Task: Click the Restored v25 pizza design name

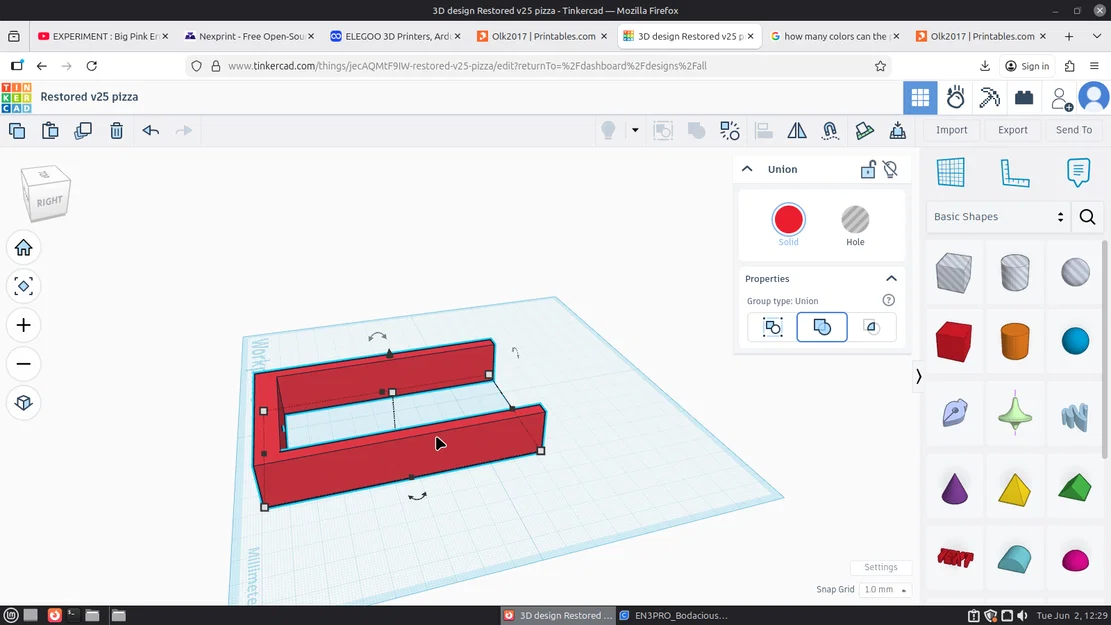Action: click(89, 97)
